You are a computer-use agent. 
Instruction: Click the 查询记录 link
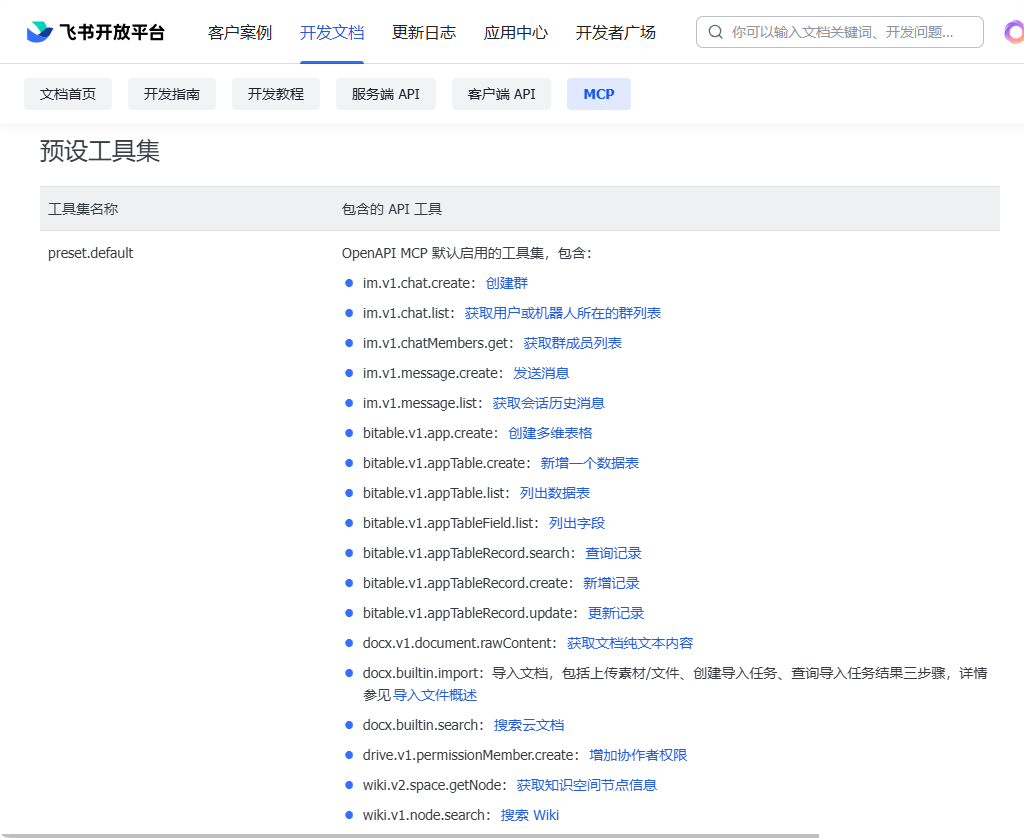[613, 553]
